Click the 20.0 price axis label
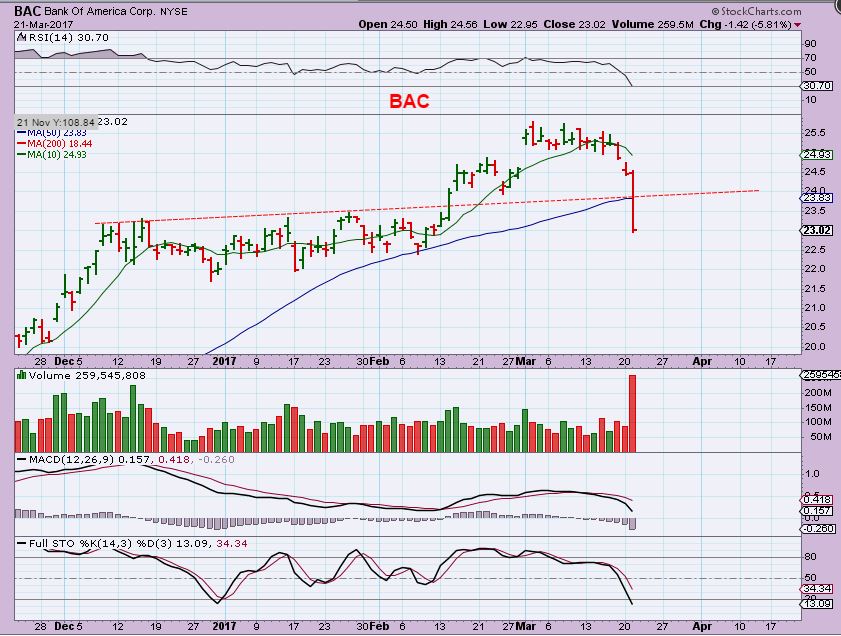 (815, 346)
